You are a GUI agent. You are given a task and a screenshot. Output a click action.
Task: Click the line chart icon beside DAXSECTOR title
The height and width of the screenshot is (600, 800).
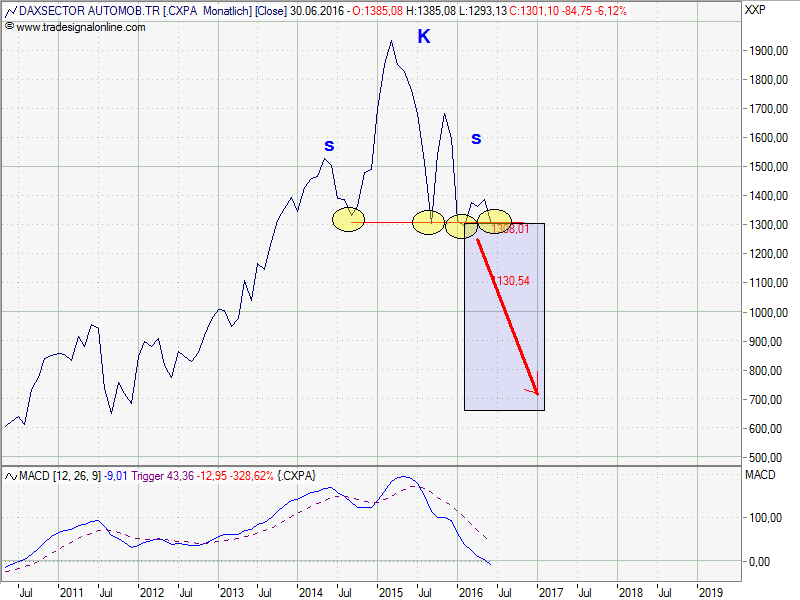coord(10,10)
